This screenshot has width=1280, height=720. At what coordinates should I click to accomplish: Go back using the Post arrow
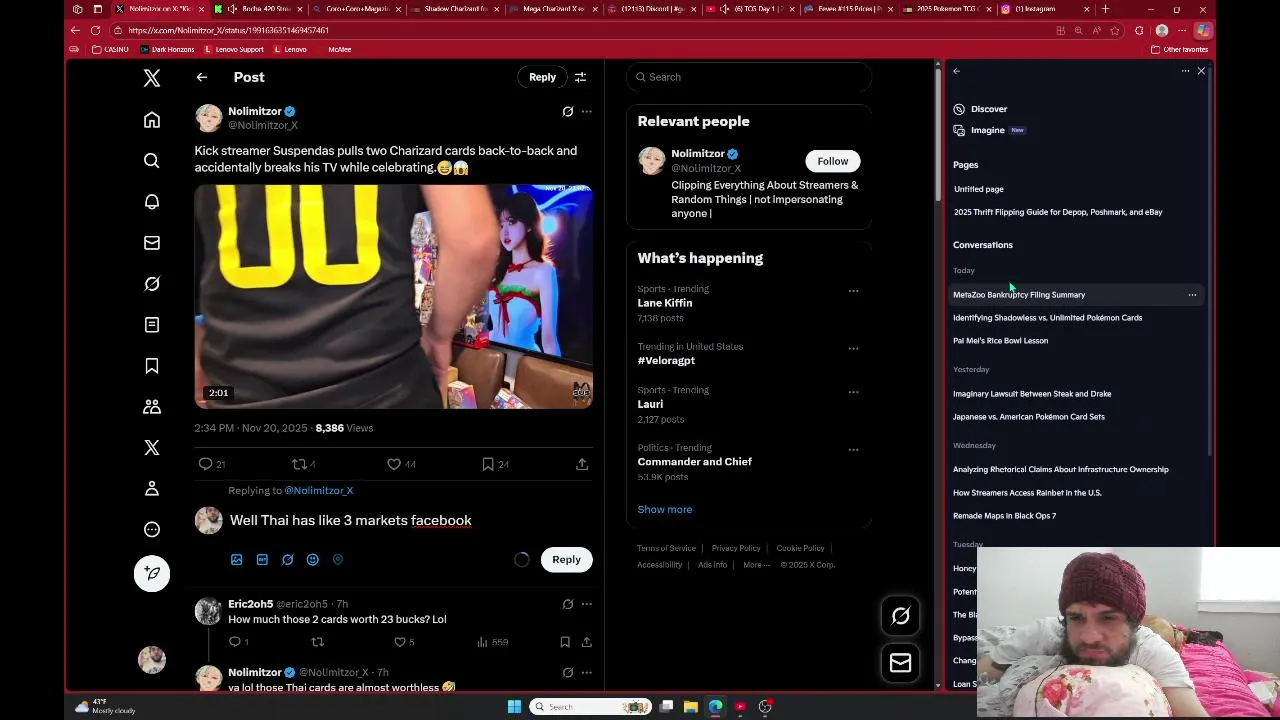202,77
